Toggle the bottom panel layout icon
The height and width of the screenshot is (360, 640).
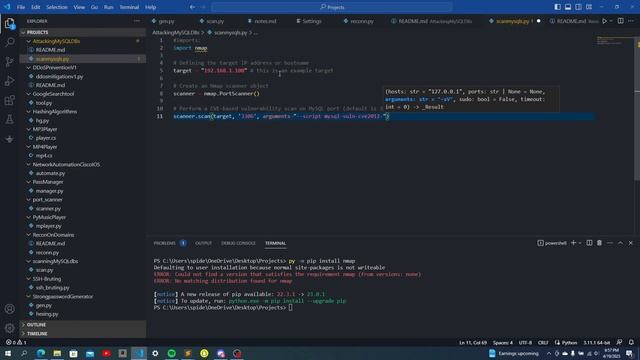[568, 7]
